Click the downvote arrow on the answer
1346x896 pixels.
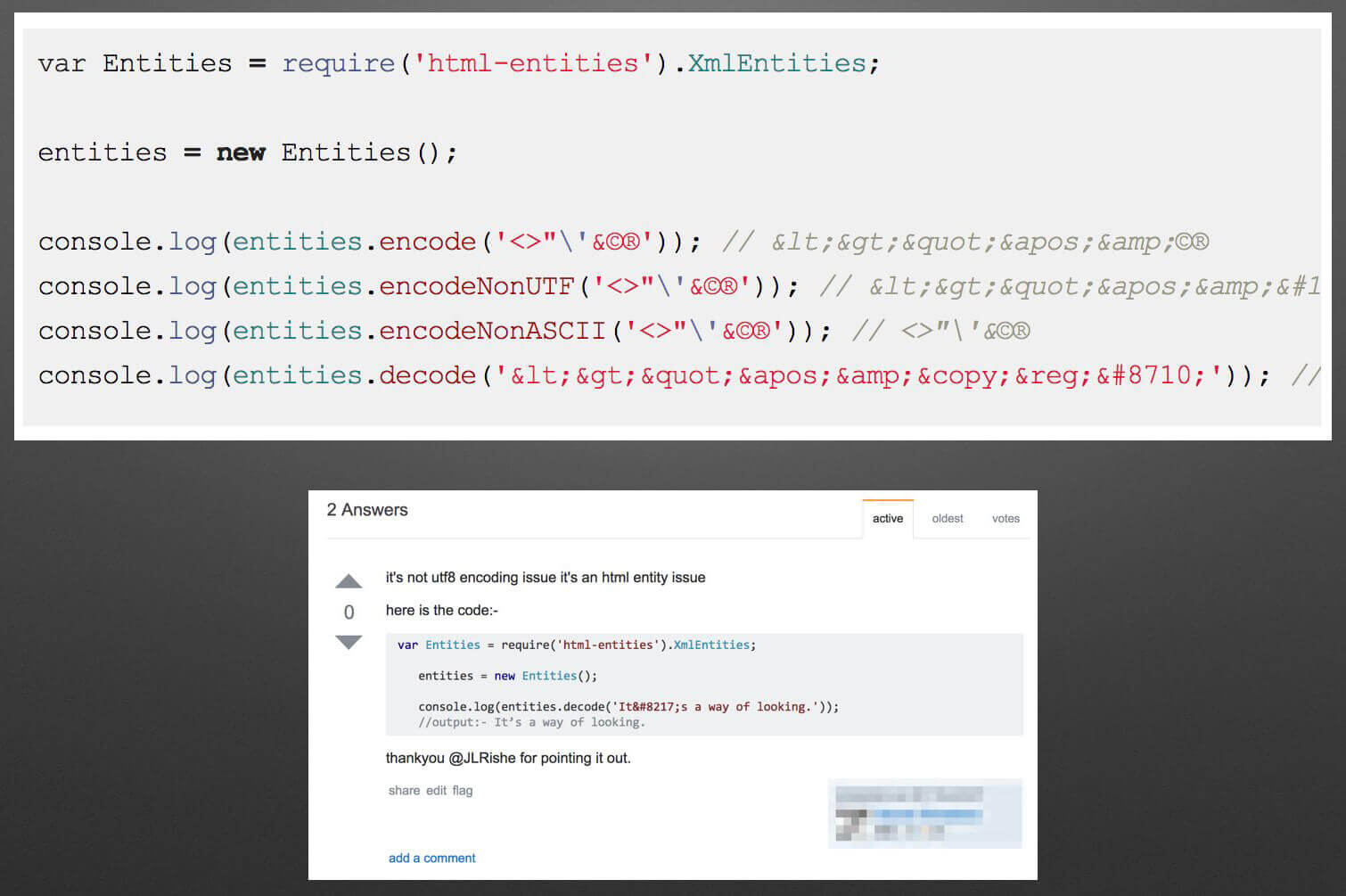349,643
